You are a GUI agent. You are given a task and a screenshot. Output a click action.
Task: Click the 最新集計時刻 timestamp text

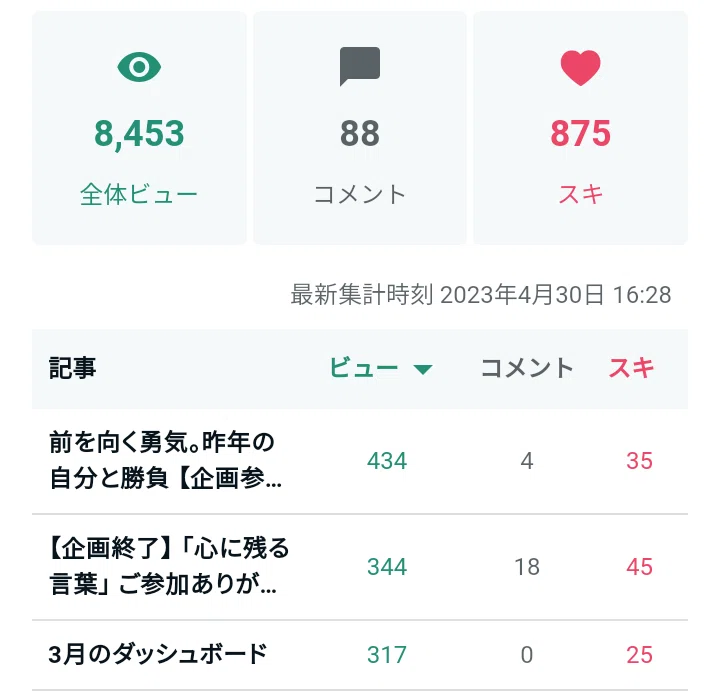point(481,294)
